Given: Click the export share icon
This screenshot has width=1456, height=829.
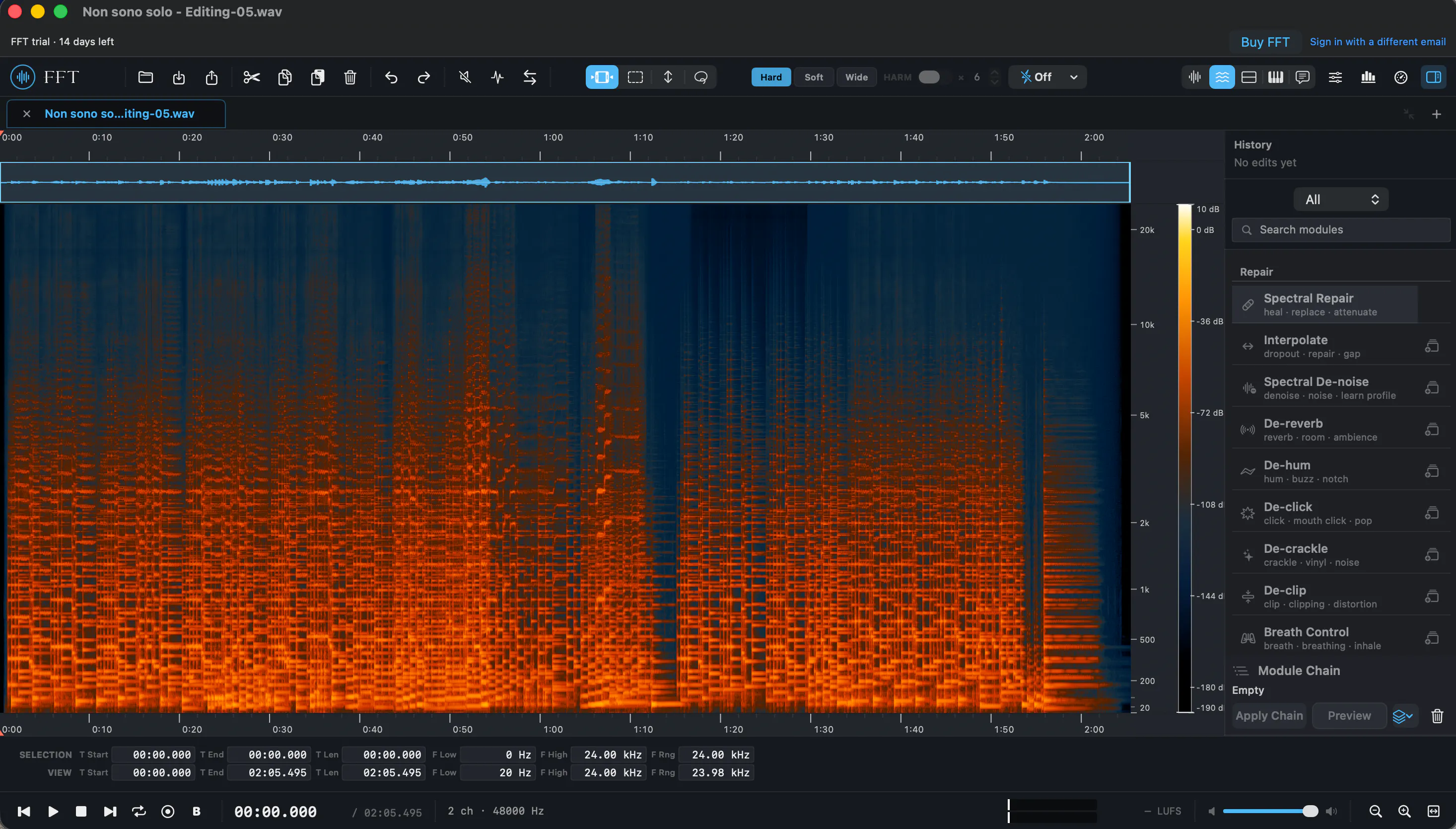Looking at the screenshot, I should pos(211,77).
